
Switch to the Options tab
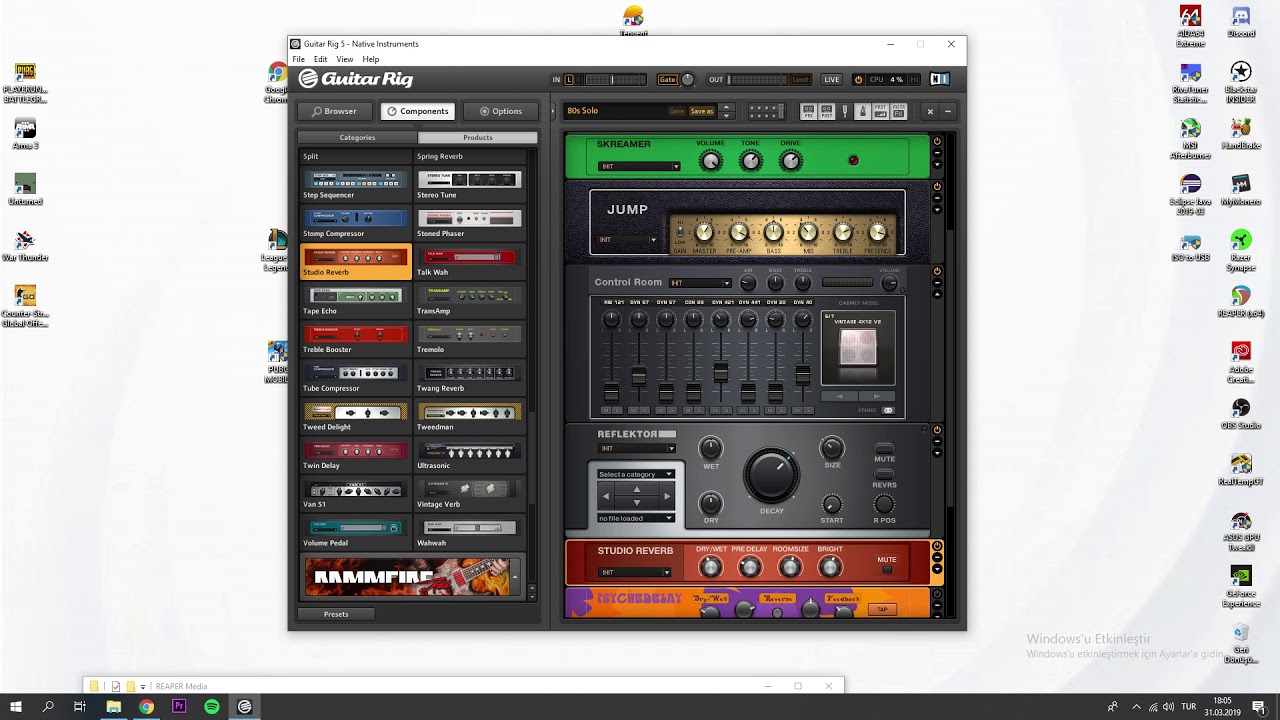[x=500, y=111]
